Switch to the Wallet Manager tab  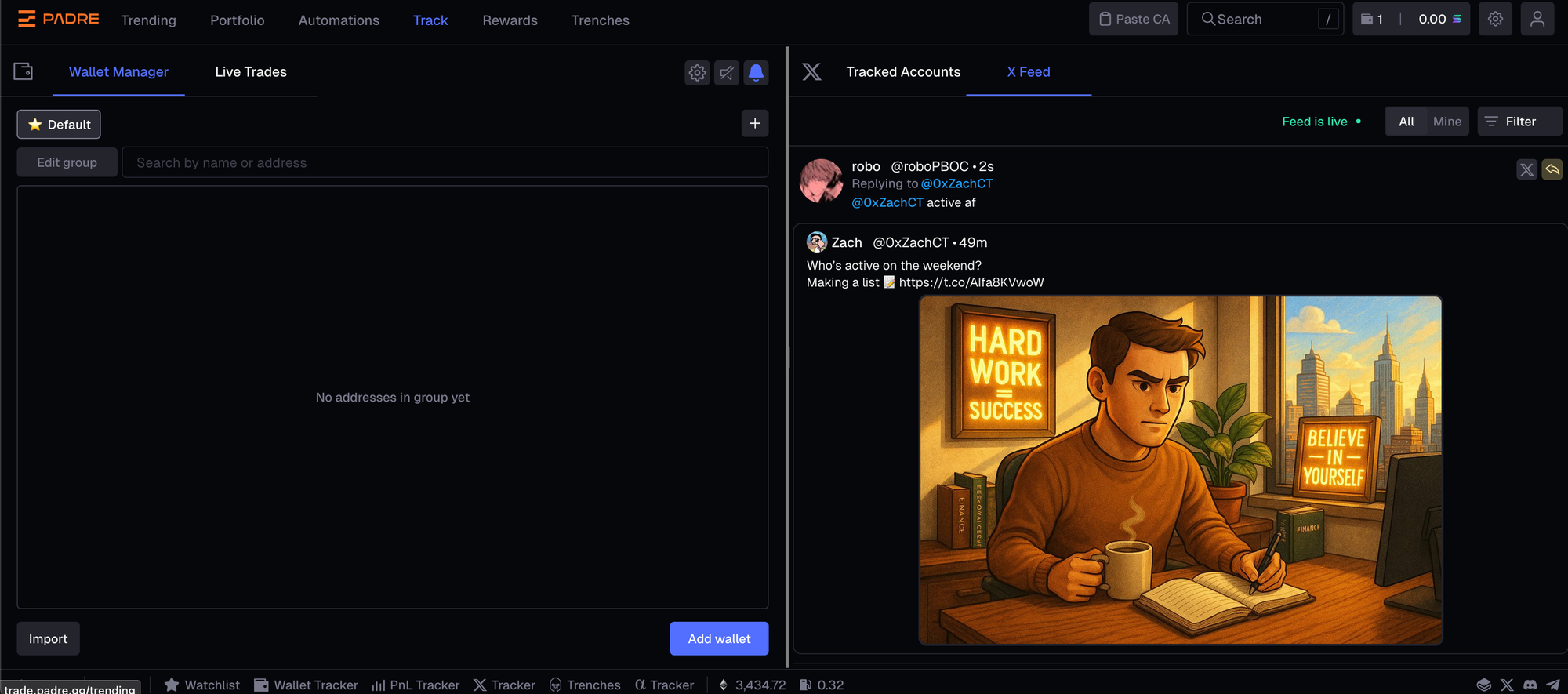[x=118, y=72]
